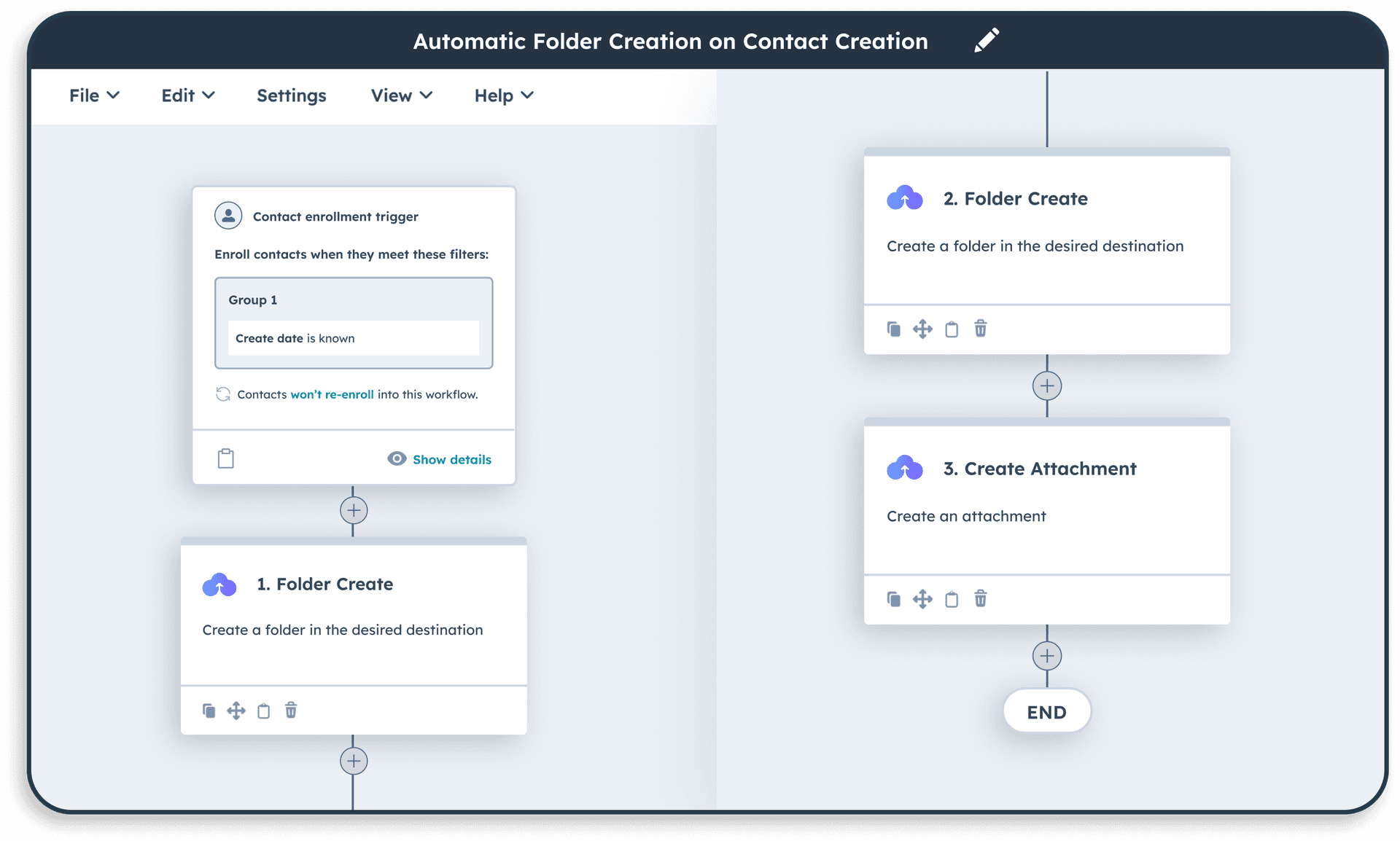Delete the 2. Folder Create action
The image size is (1400, 841).
(981, 329)
